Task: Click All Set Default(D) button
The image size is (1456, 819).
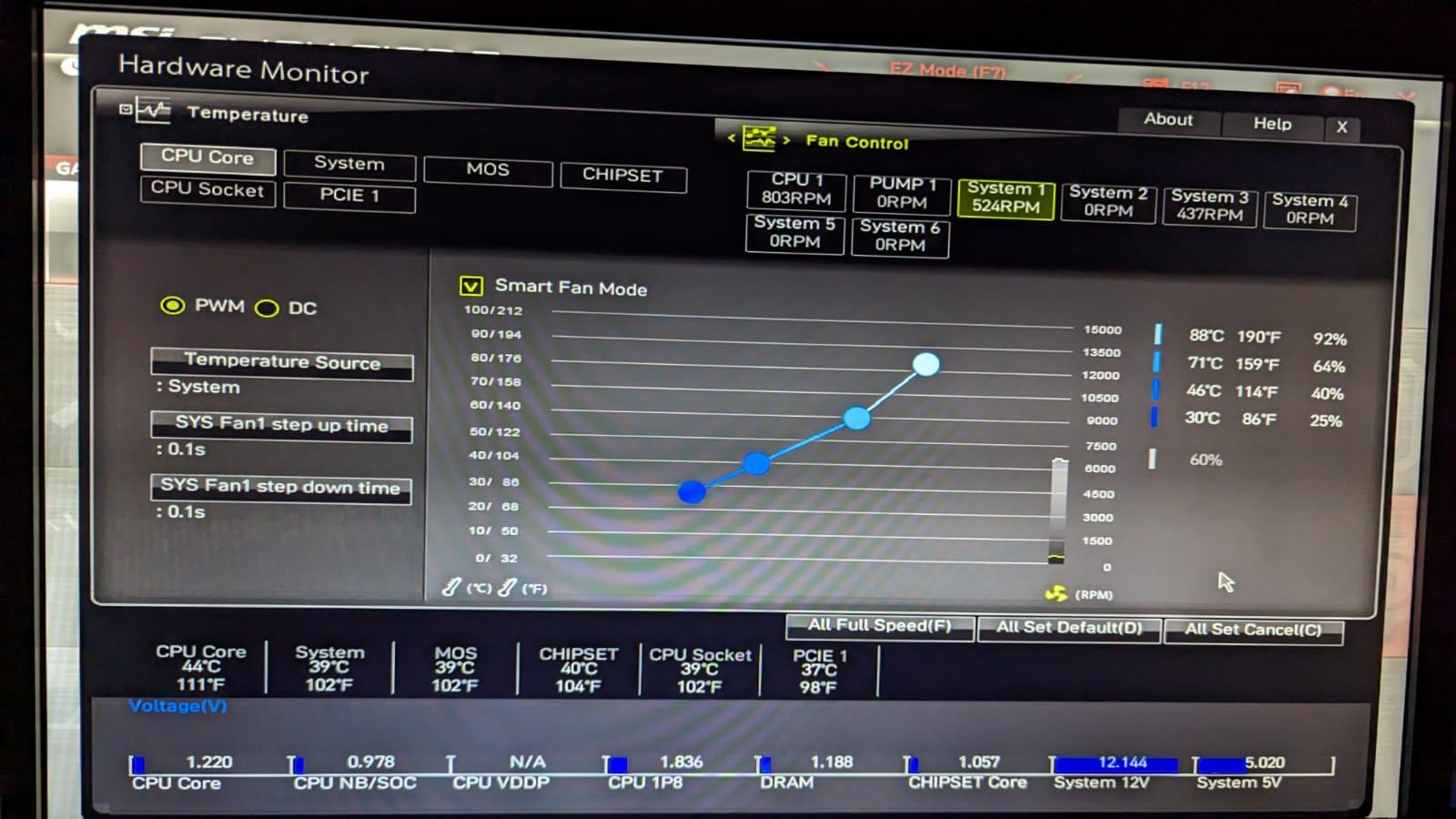Action: coord(1069,629)
